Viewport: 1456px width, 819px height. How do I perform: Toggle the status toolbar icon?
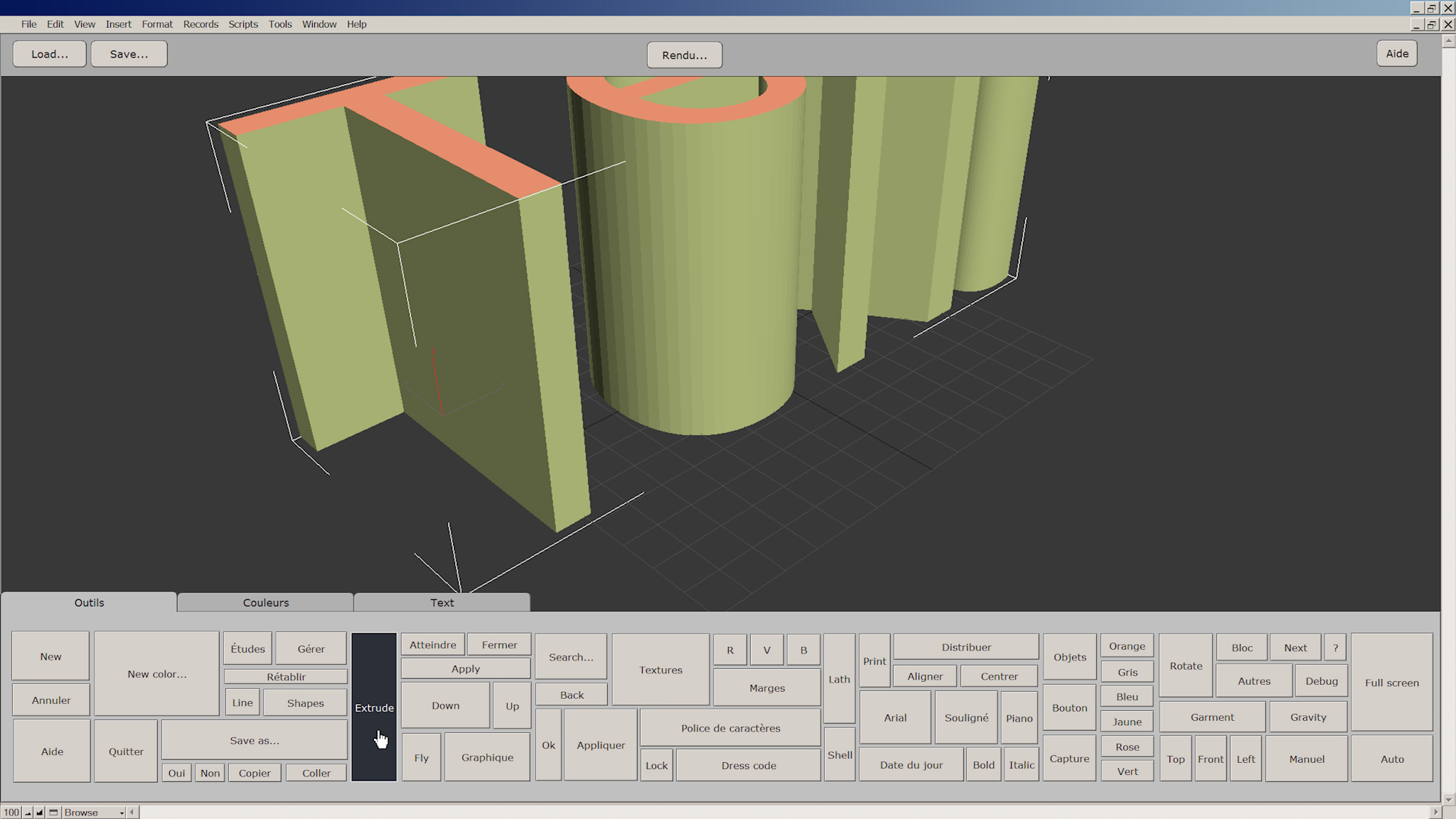click(53, 812)
